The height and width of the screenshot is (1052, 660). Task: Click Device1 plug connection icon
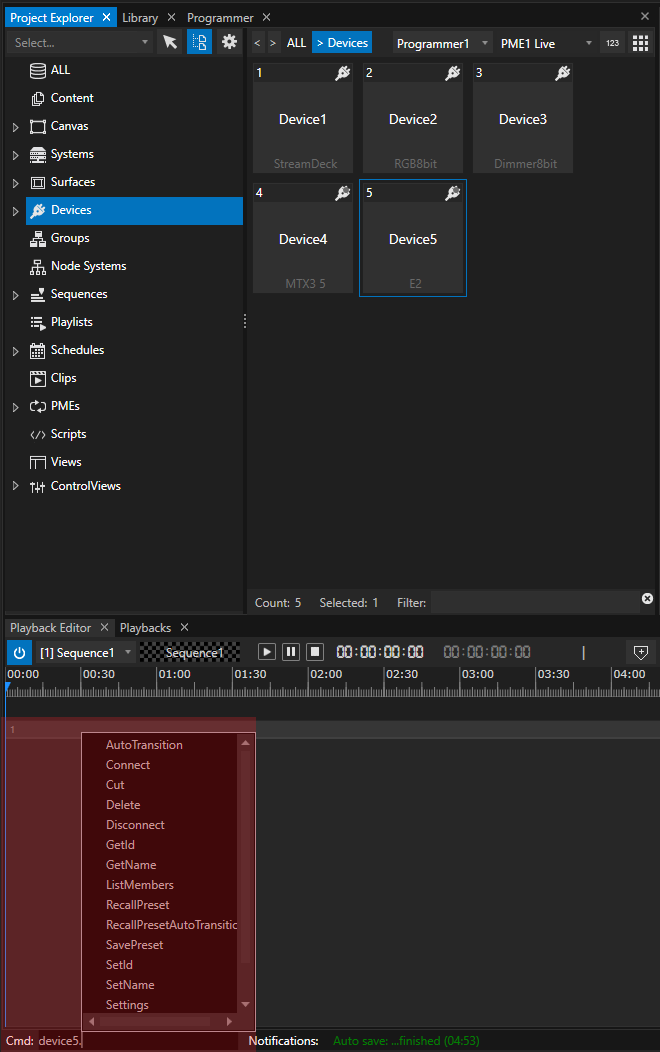click(343, 73)
